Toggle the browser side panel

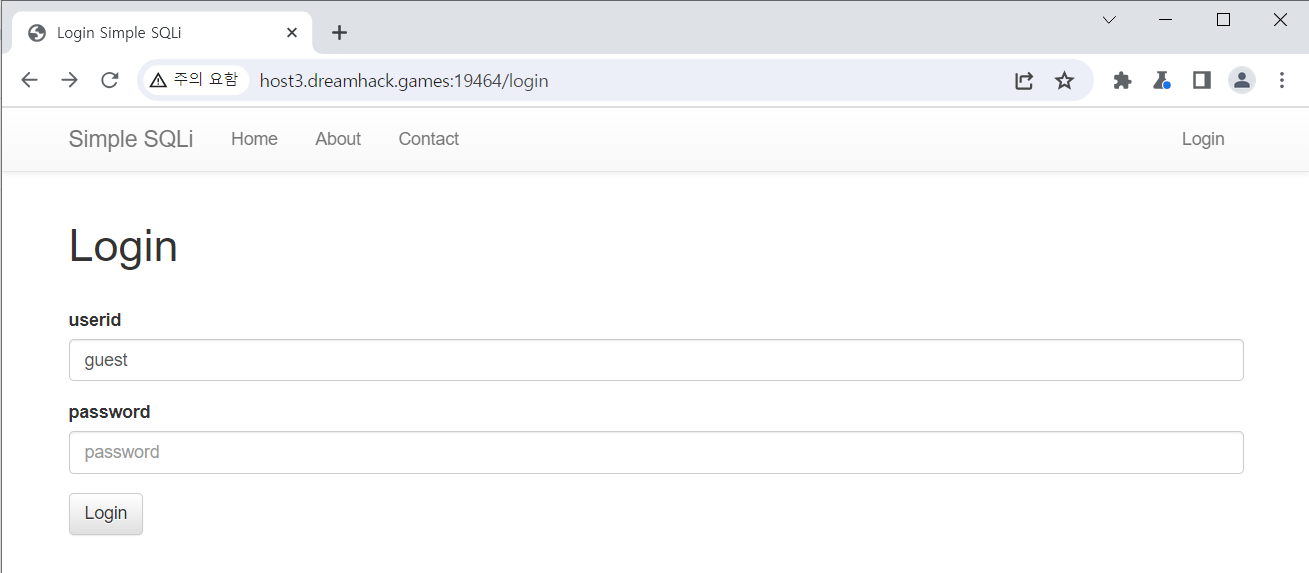click(1202, 81)
